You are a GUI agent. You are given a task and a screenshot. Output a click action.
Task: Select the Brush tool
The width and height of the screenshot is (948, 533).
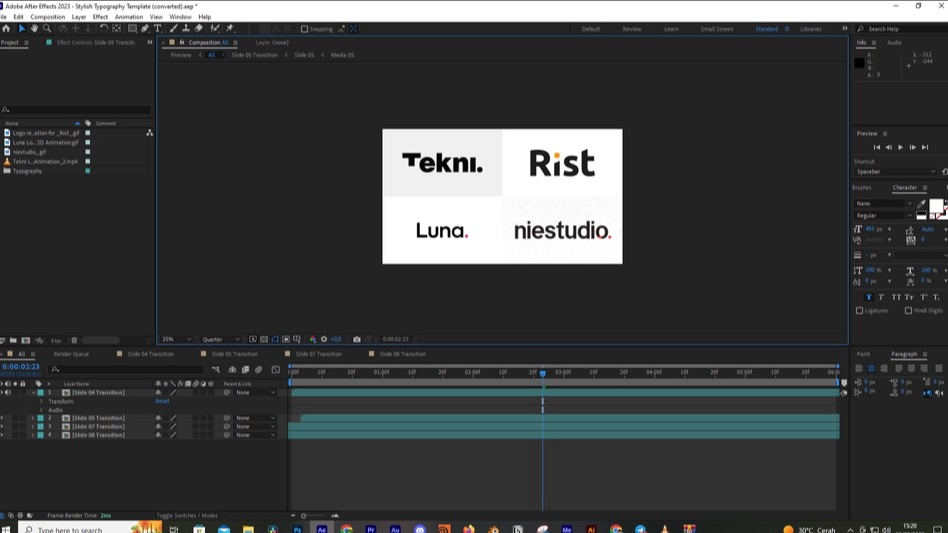tap(174, 28)
